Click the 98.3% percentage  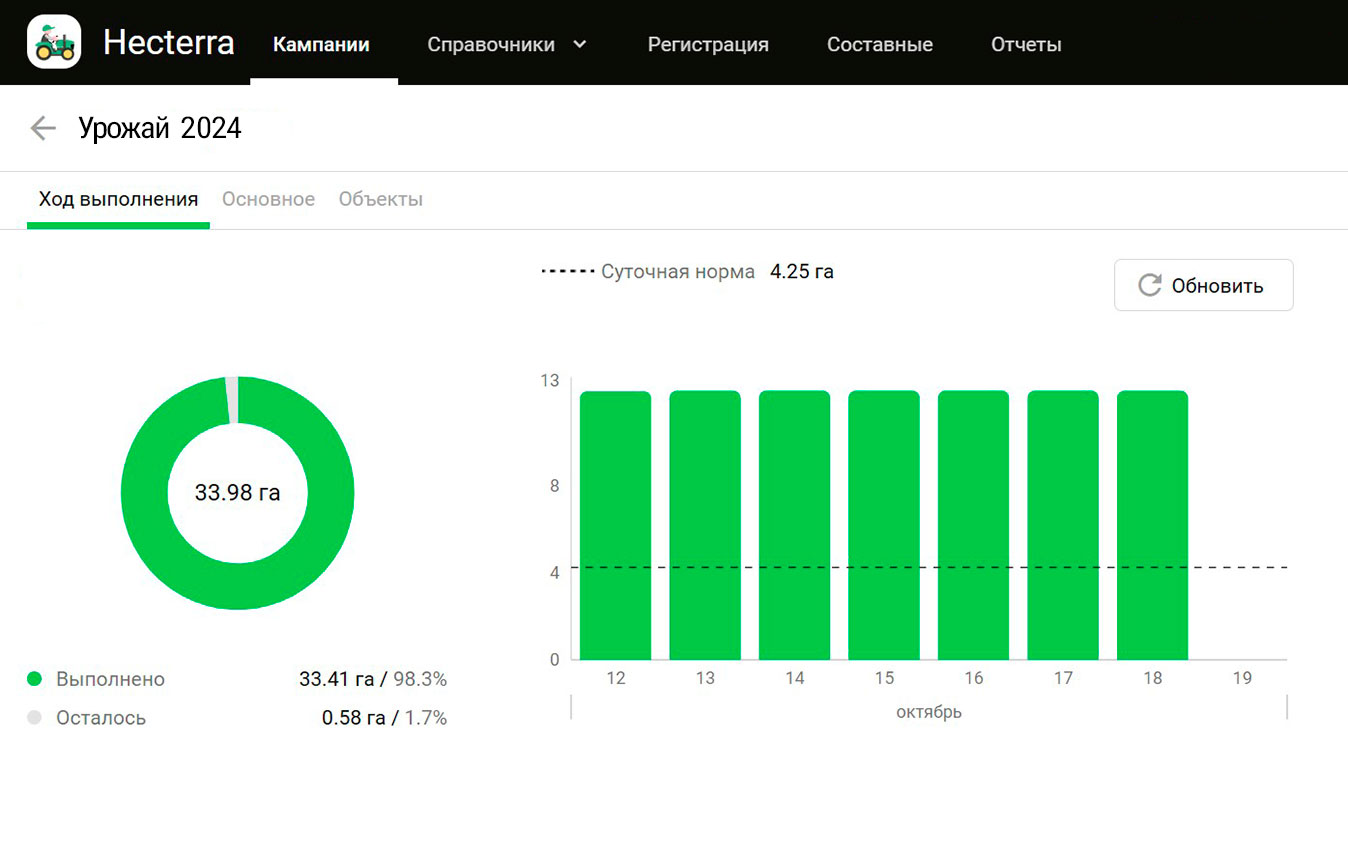pyautogui.click(x=420, y=679)
